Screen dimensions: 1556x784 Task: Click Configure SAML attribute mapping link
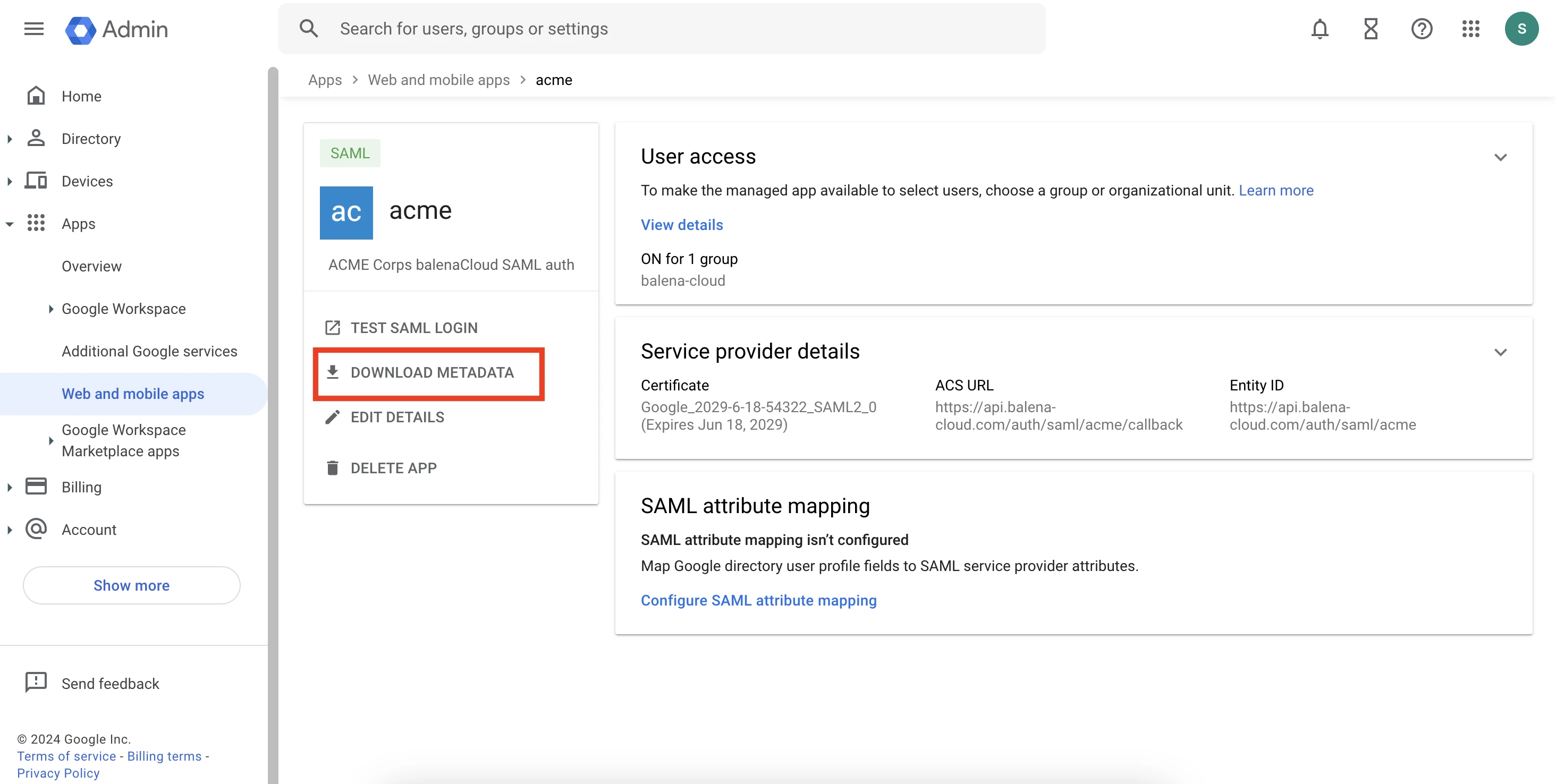[758, 600]
